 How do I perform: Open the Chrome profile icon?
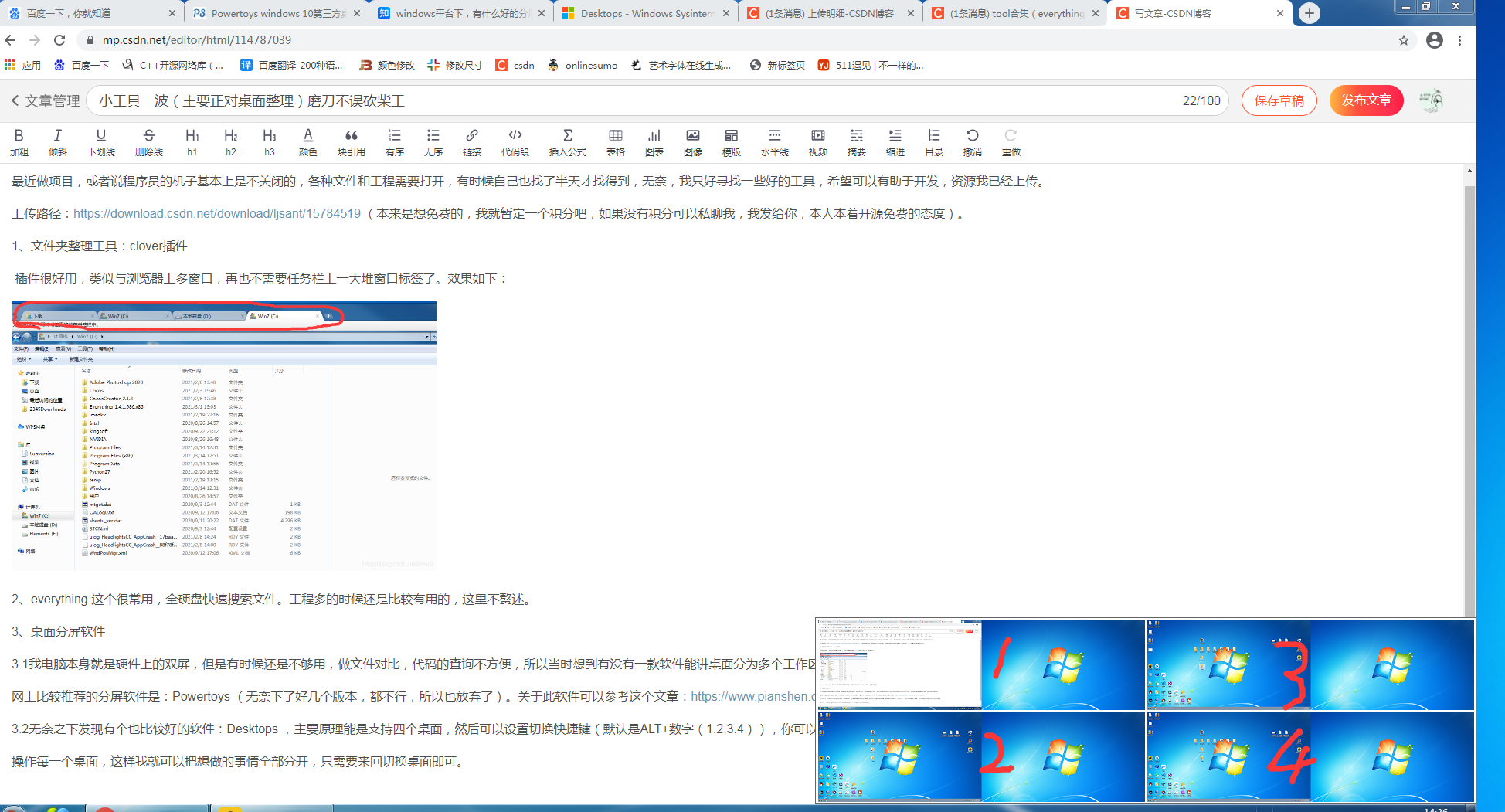1435,40
